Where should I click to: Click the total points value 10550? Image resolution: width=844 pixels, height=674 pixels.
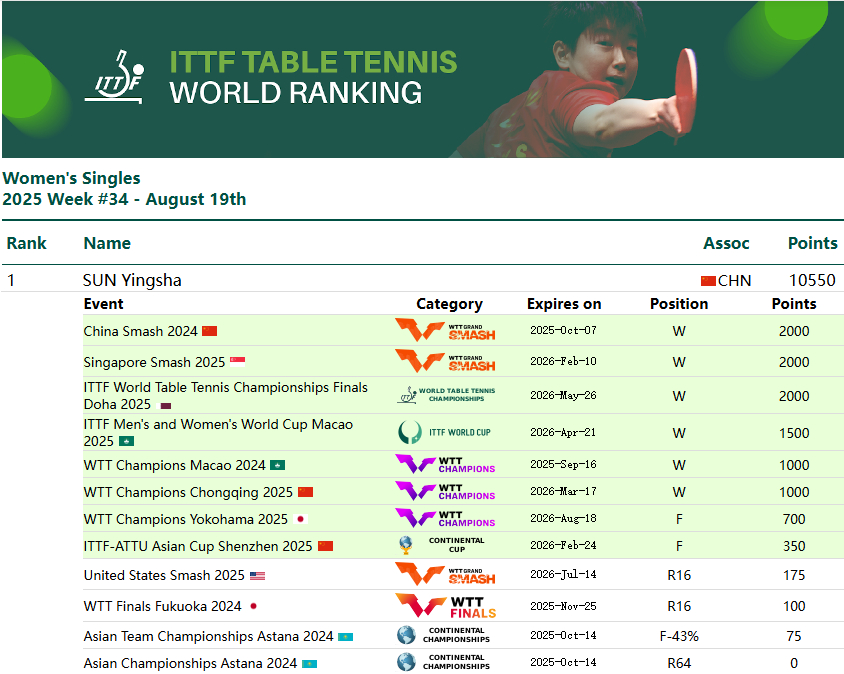pos(812,280)
